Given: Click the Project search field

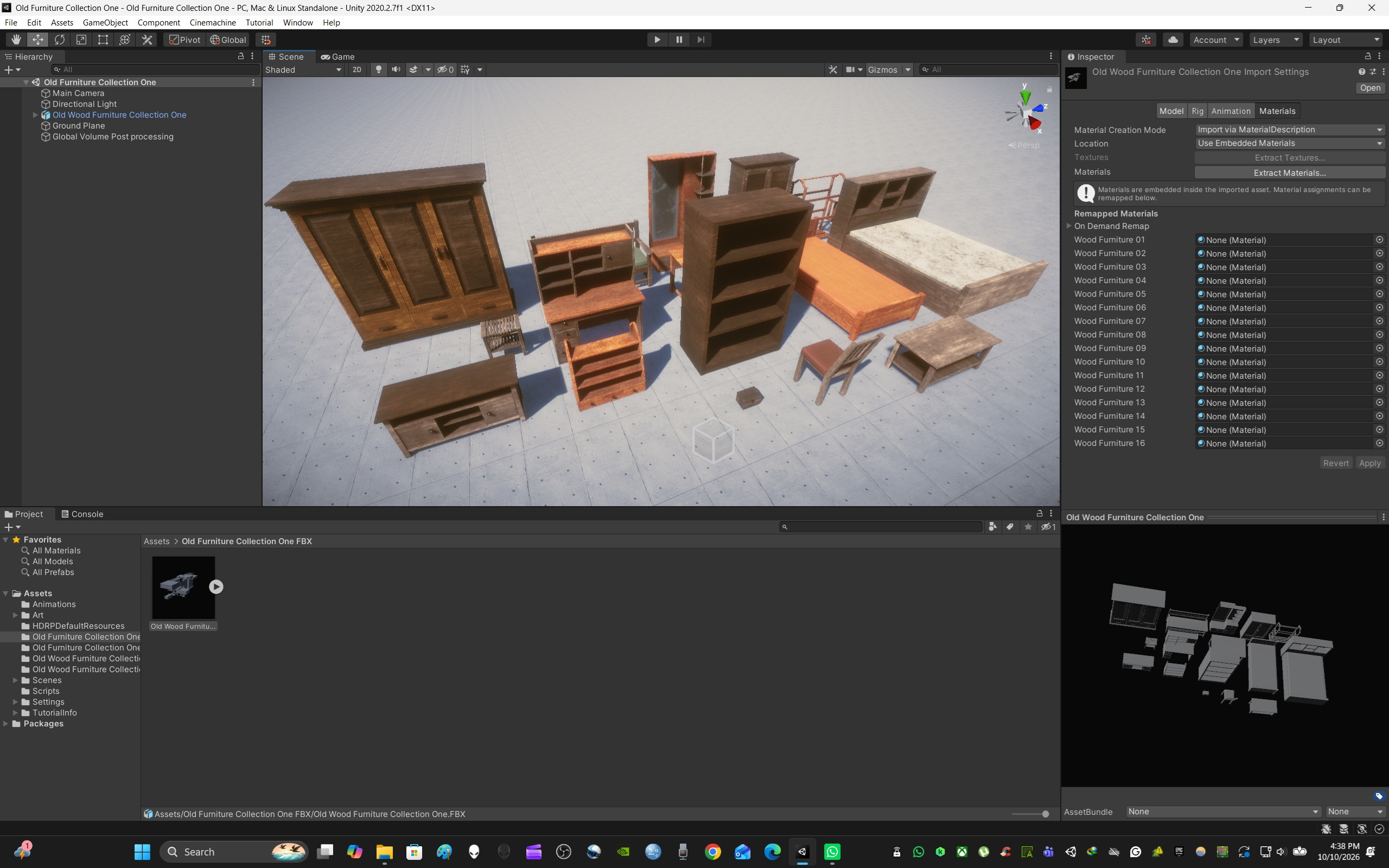Looking at the screenshot, I should click(881, 527).
